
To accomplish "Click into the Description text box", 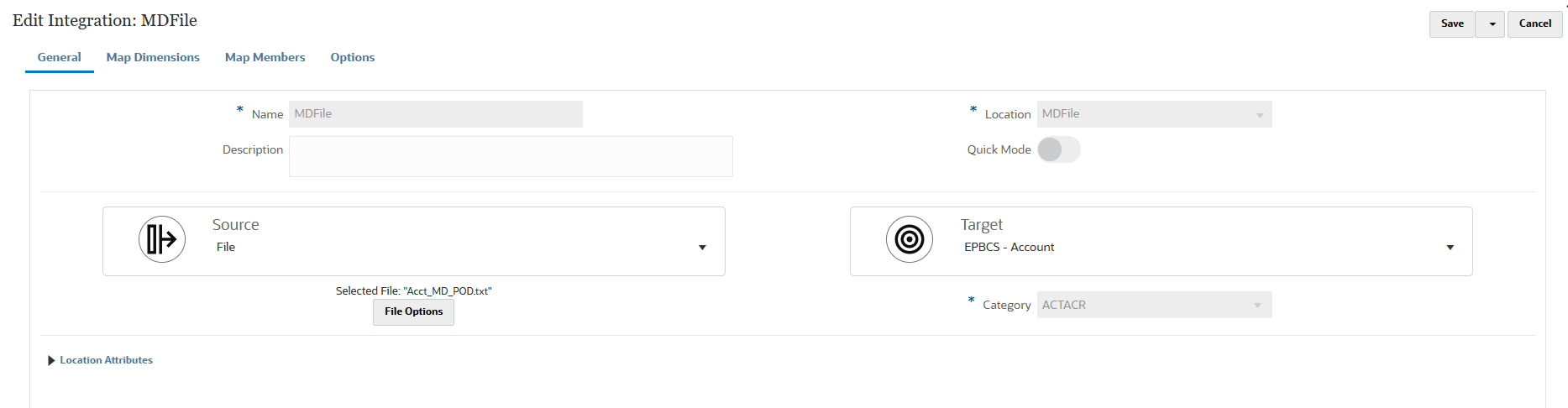I will [x=510, y=156].
